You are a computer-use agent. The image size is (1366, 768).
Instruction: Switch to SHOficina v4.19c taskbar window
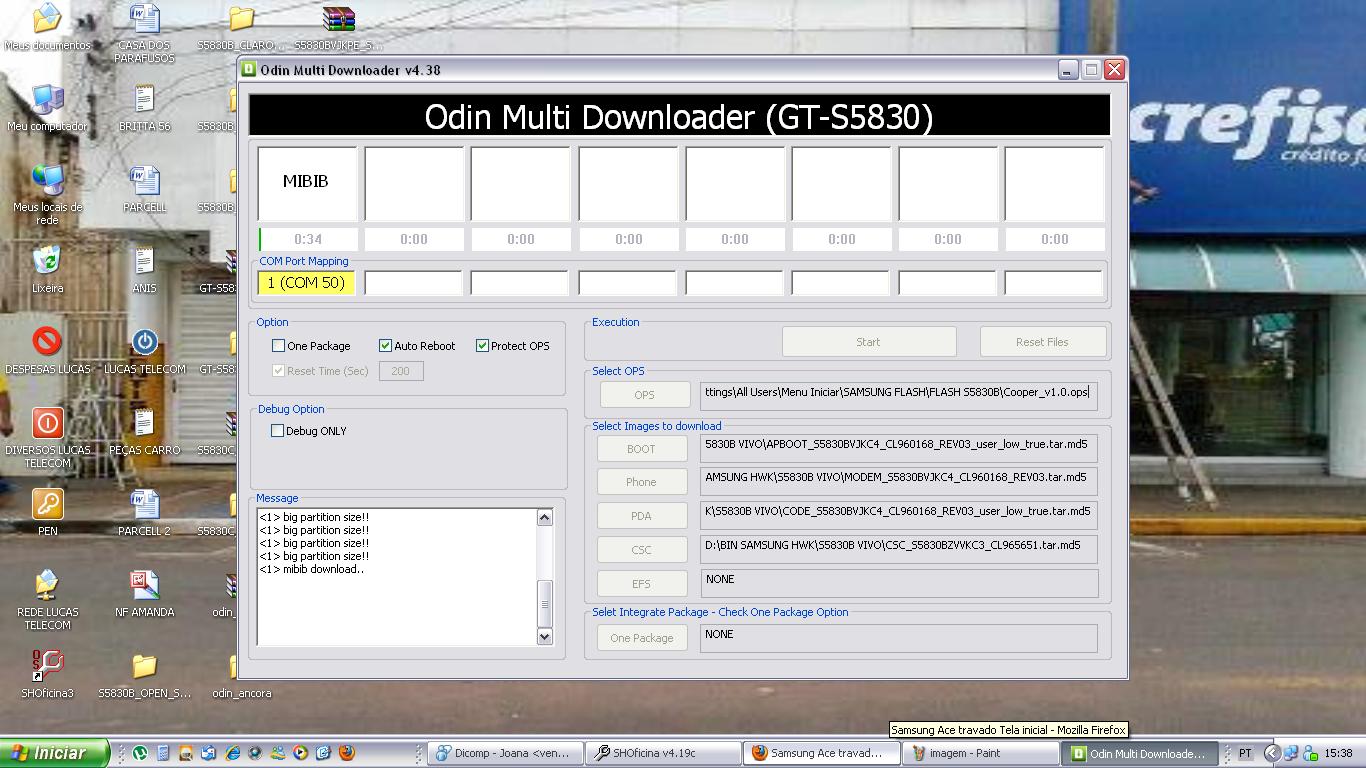click(x=662, y=753)
